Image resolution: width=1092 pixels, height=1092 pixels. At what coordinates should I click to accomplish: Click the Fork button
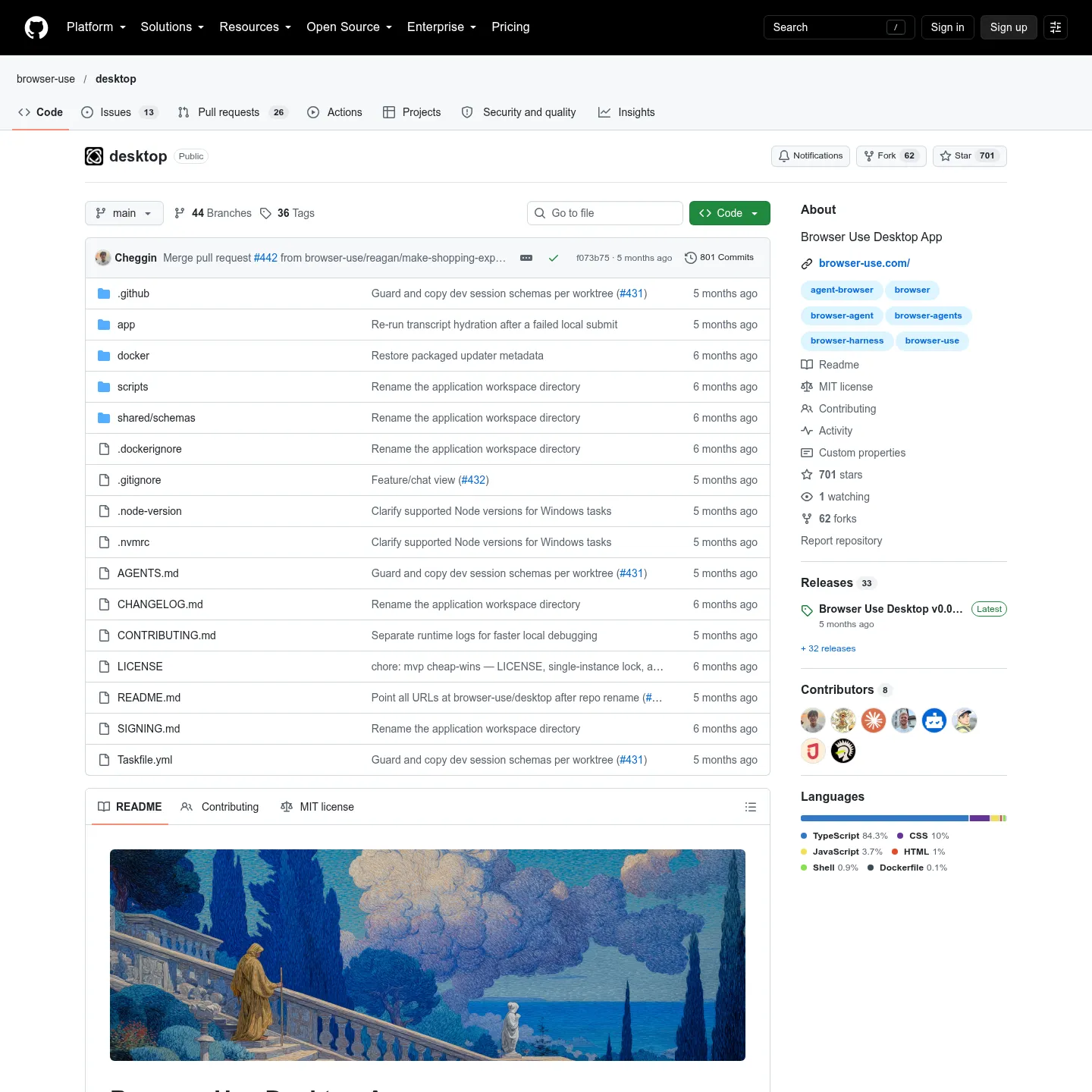pyautogui.click(x=891, y=156)
